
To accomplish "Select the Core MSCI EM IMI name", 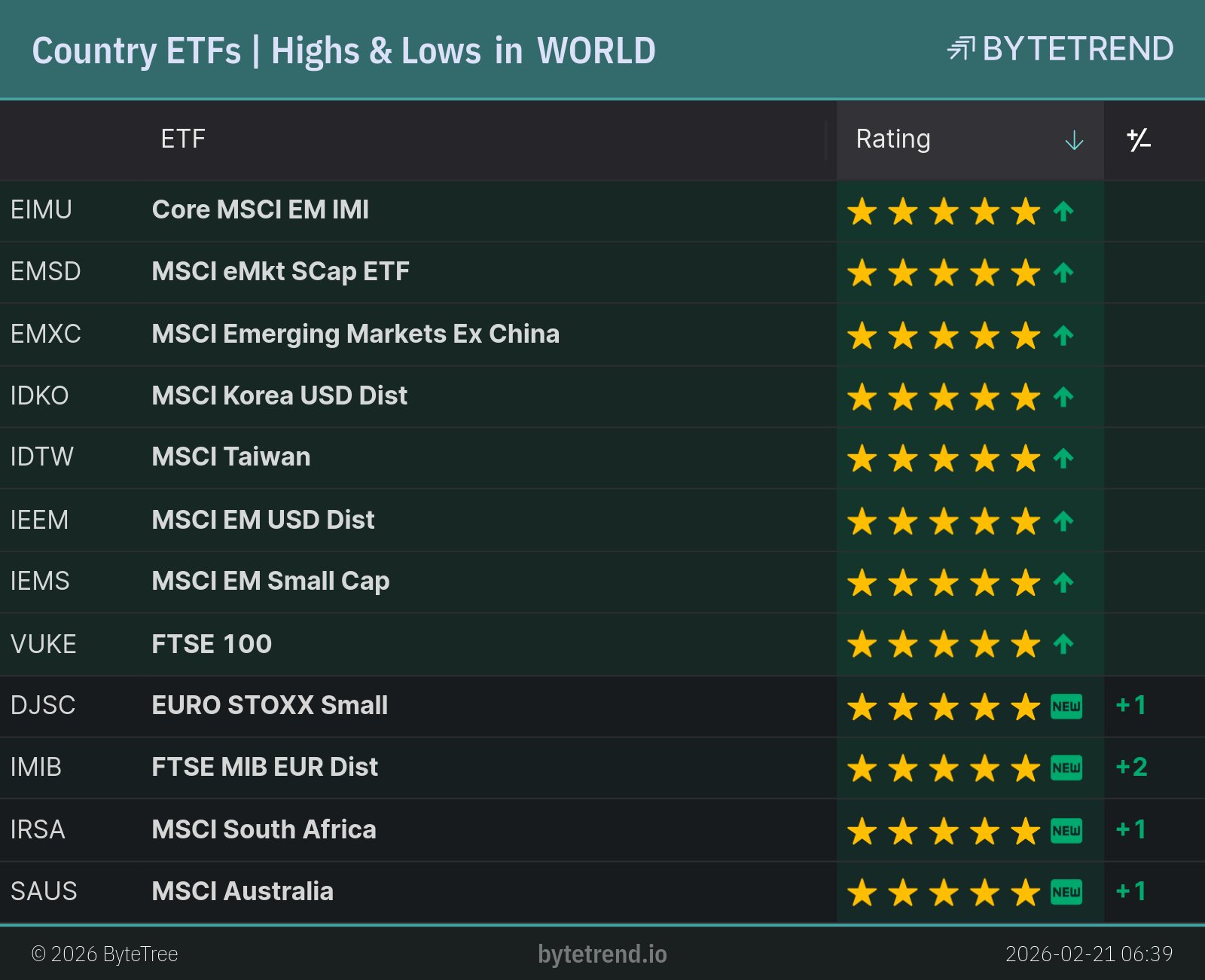I will point(261,209).
